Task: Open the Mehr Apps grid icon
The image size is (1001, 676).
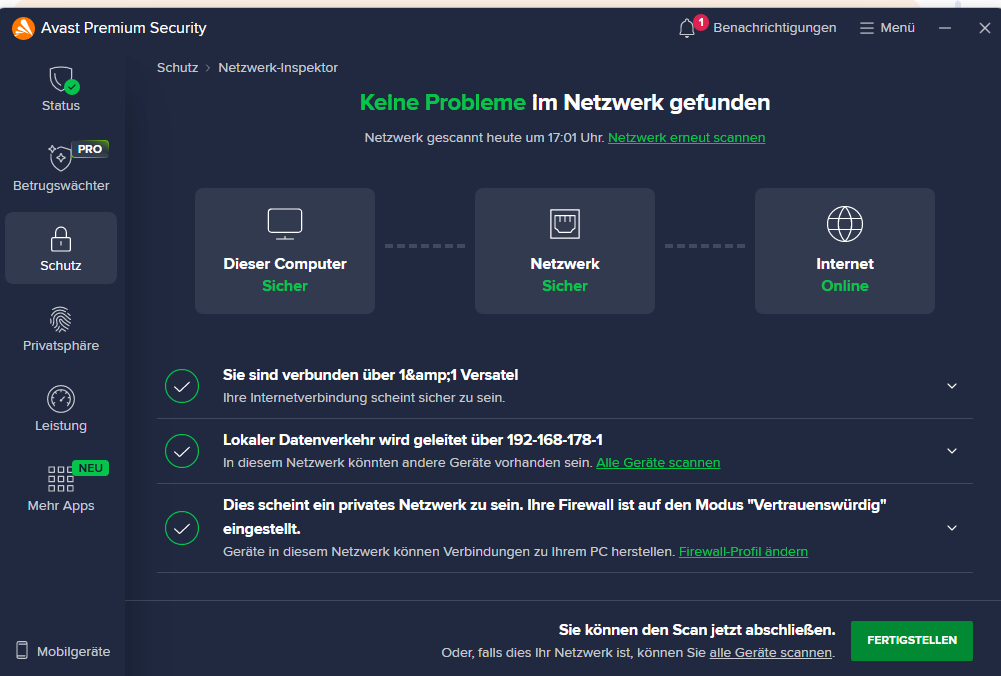Action: (x=61, y=479)
